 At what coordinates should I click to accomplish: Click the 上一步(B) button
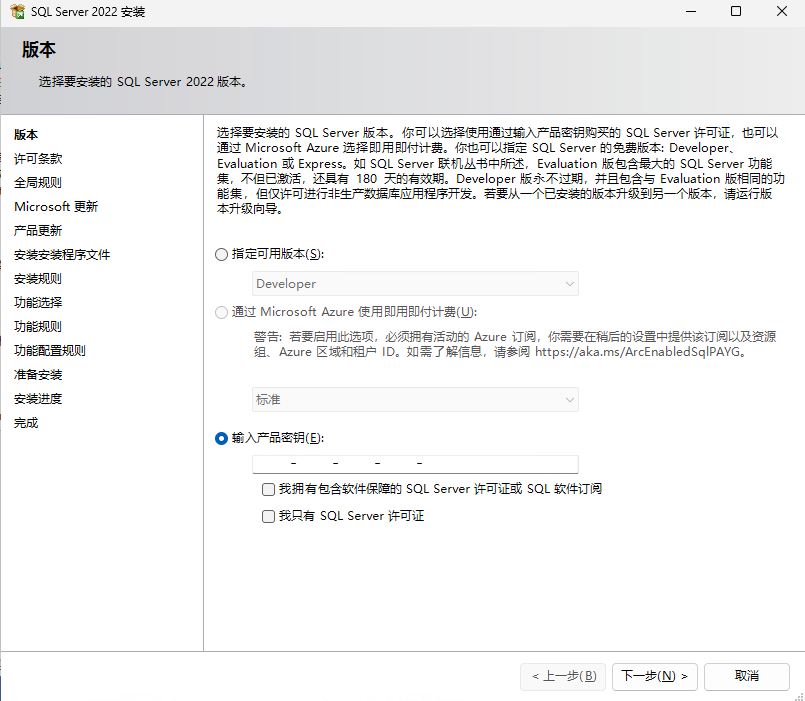(x=563, y=676)
